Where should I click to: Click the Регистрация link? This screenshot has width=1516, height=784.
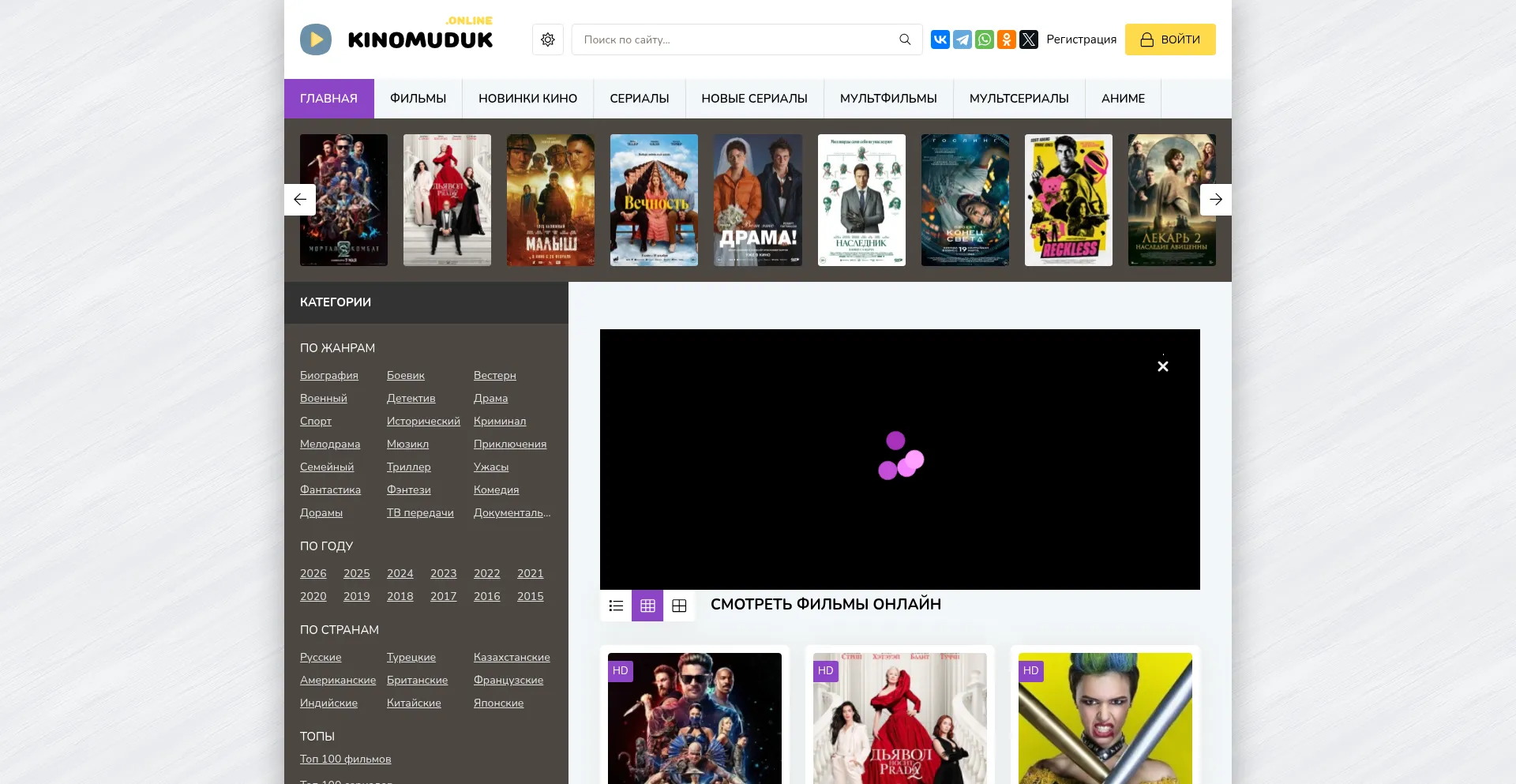coord(1082,39)
